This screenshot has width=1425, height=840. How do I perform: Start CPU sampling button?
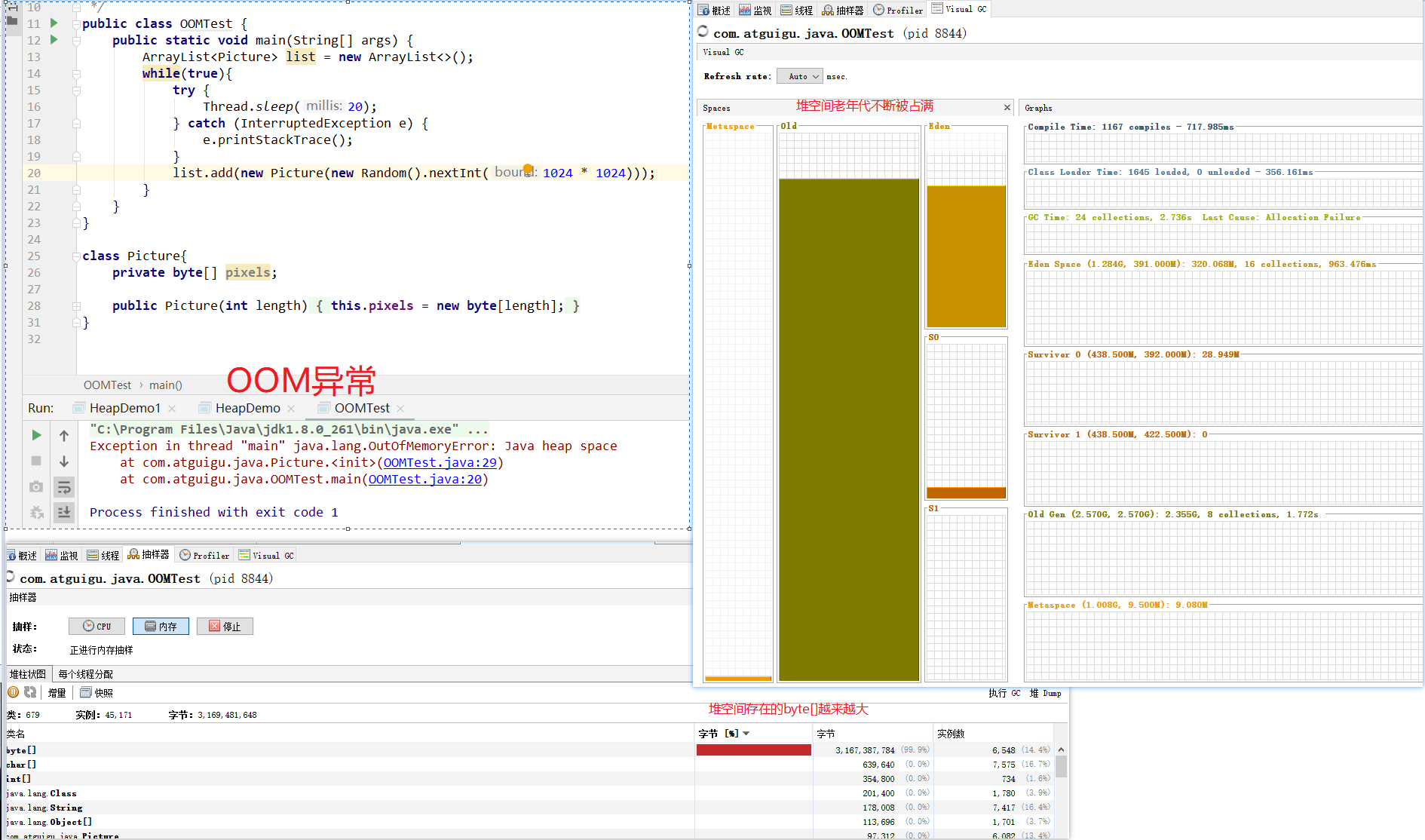pyautogui.click(x=97, y=626)
